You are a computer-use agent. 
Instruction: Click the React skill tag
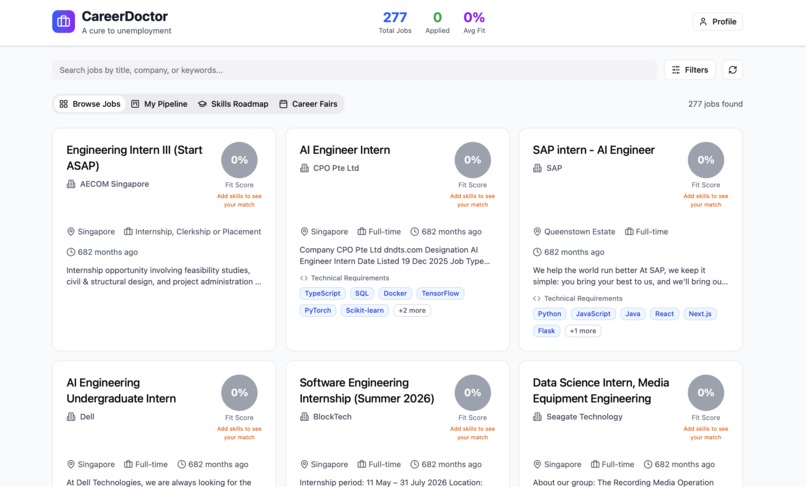tap(664, 314)
